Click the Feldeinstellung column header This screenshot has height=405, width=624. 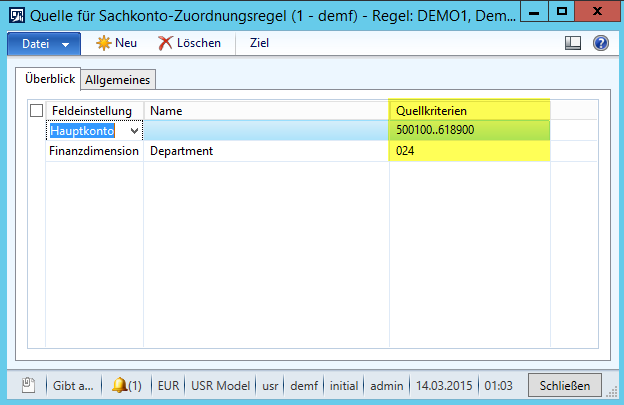(92, 111)
